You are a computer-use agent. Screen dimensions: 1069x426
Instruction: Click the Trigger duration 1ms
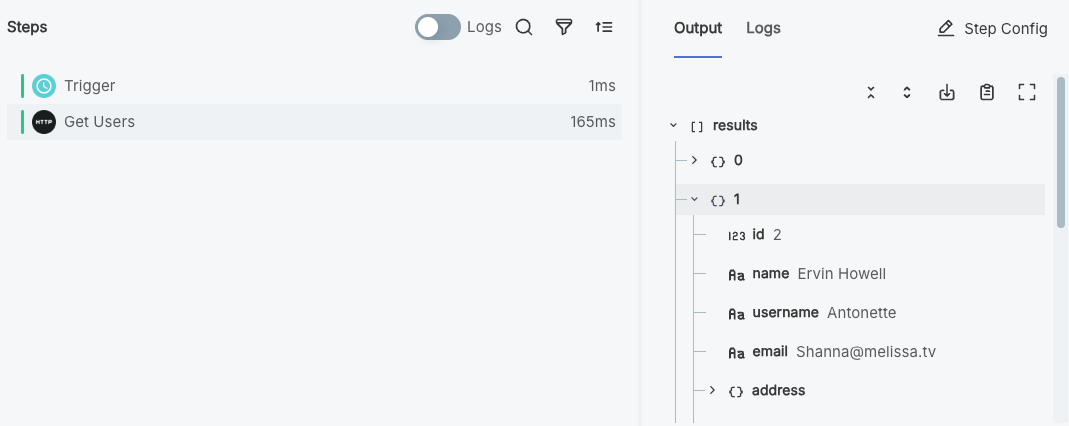click(602, 86)
